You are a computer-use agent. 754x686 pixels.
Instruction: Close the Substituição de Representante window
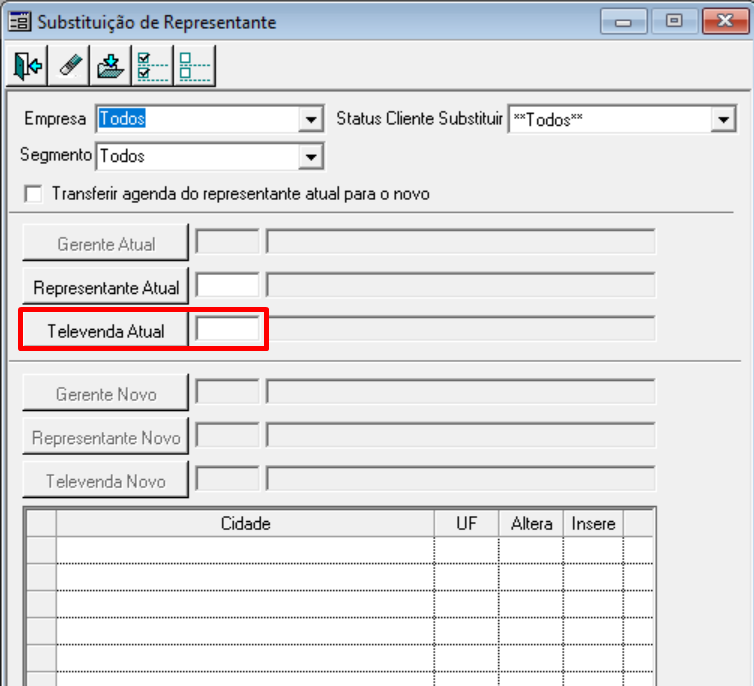pos(725,22)
